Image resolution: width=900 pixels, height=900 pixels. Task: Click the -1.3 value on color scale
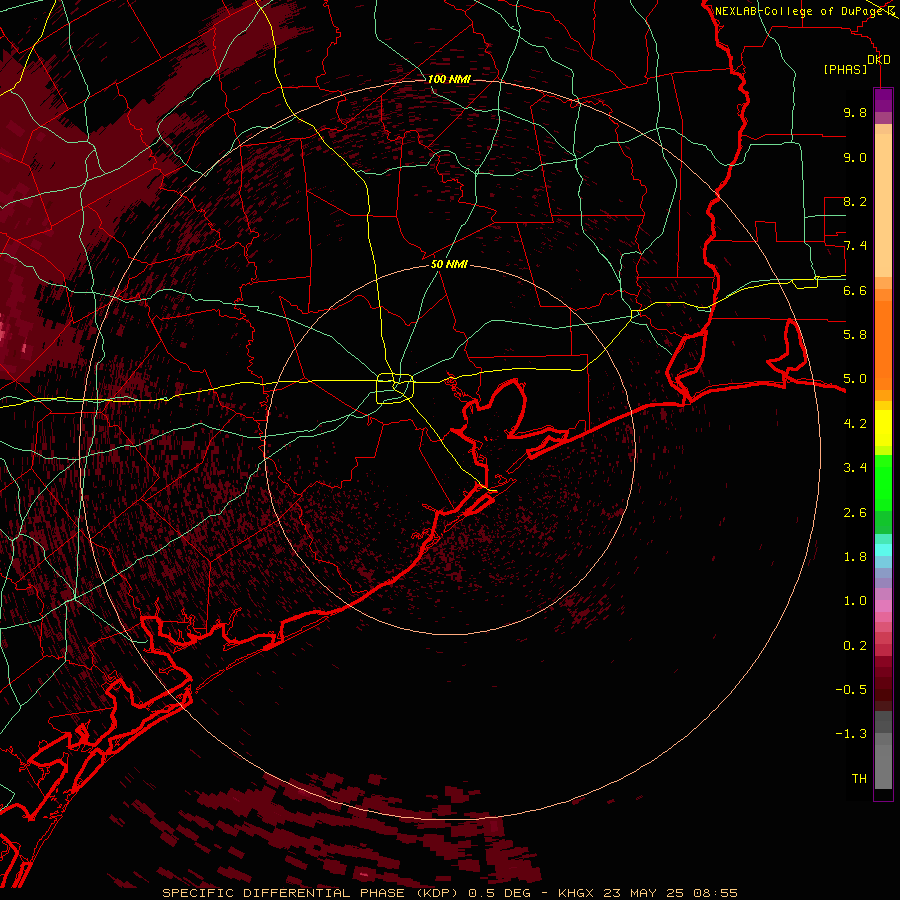[851, 734]
